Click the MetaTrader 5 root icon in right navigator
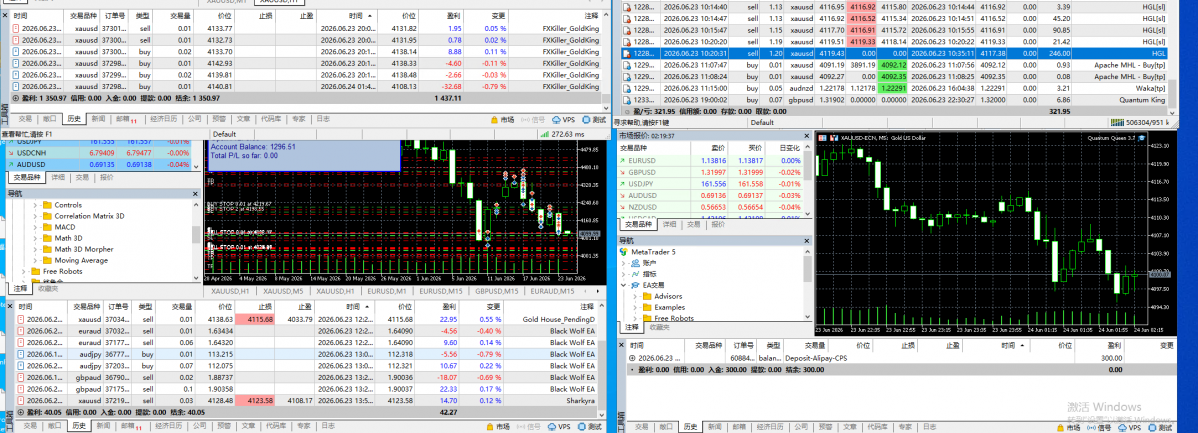The width and height of the screenshot is (1198, 433). coord(624,251)
